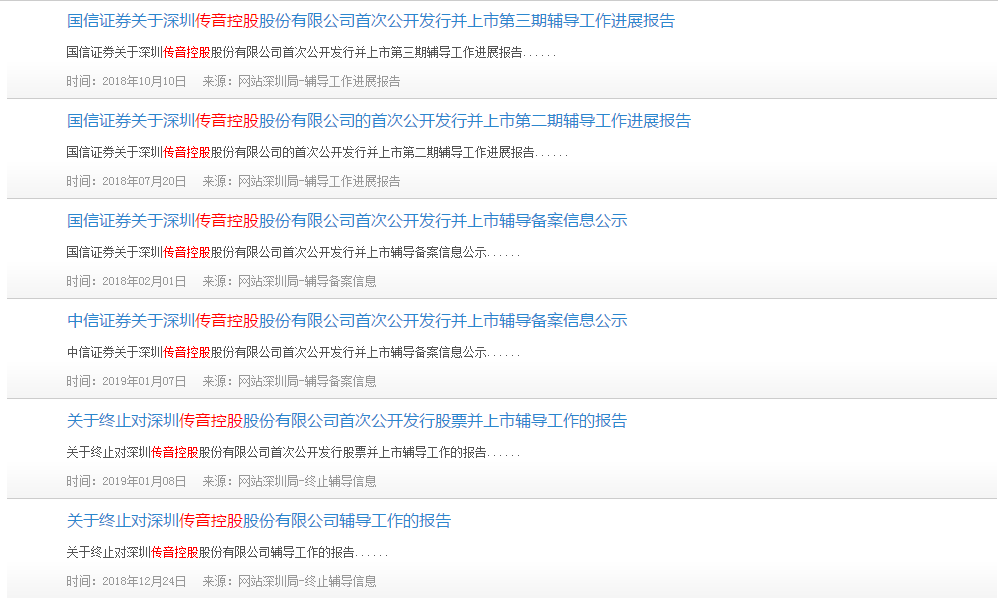Click summary text of 第三期辅导工作进展报告
This screenshot has height=598, width=998.
coord(311,53)
